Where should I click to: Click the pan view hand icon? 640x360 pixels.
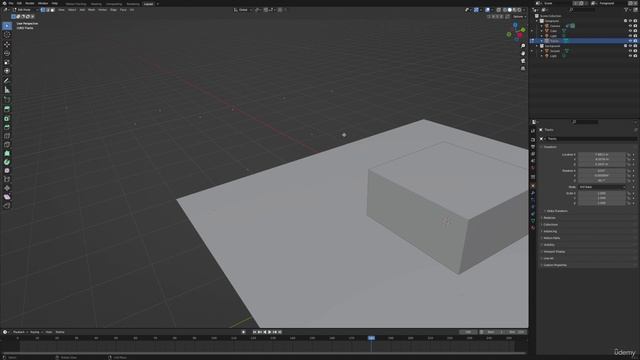[x=523, y=53]
